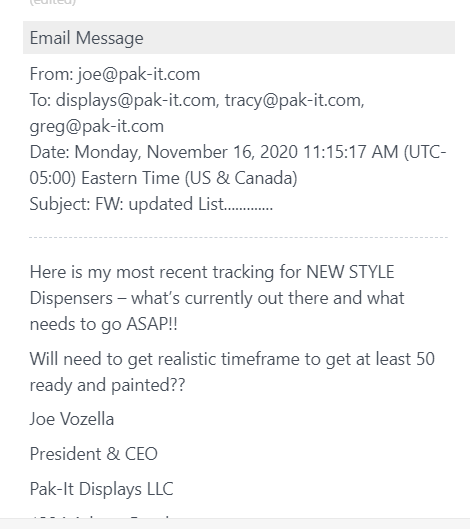
Task: Click the 'FW: updated List' subject text
Action: pos(184,204)
